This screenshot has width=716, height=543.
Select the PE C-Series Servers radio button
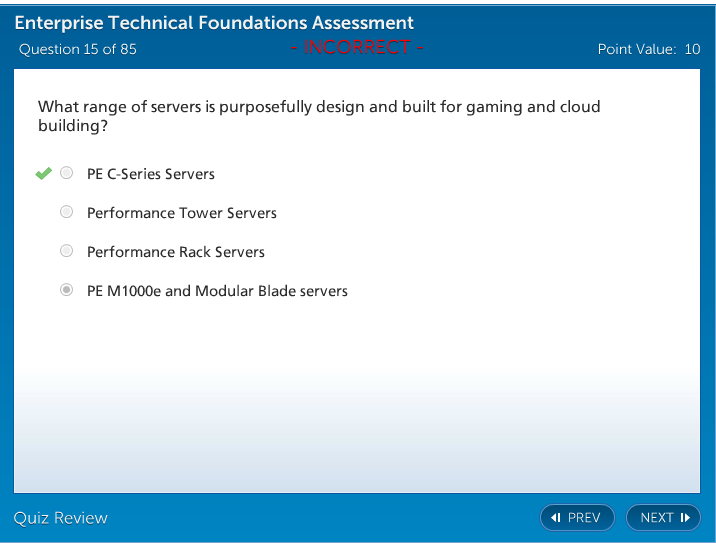[67, 173]
